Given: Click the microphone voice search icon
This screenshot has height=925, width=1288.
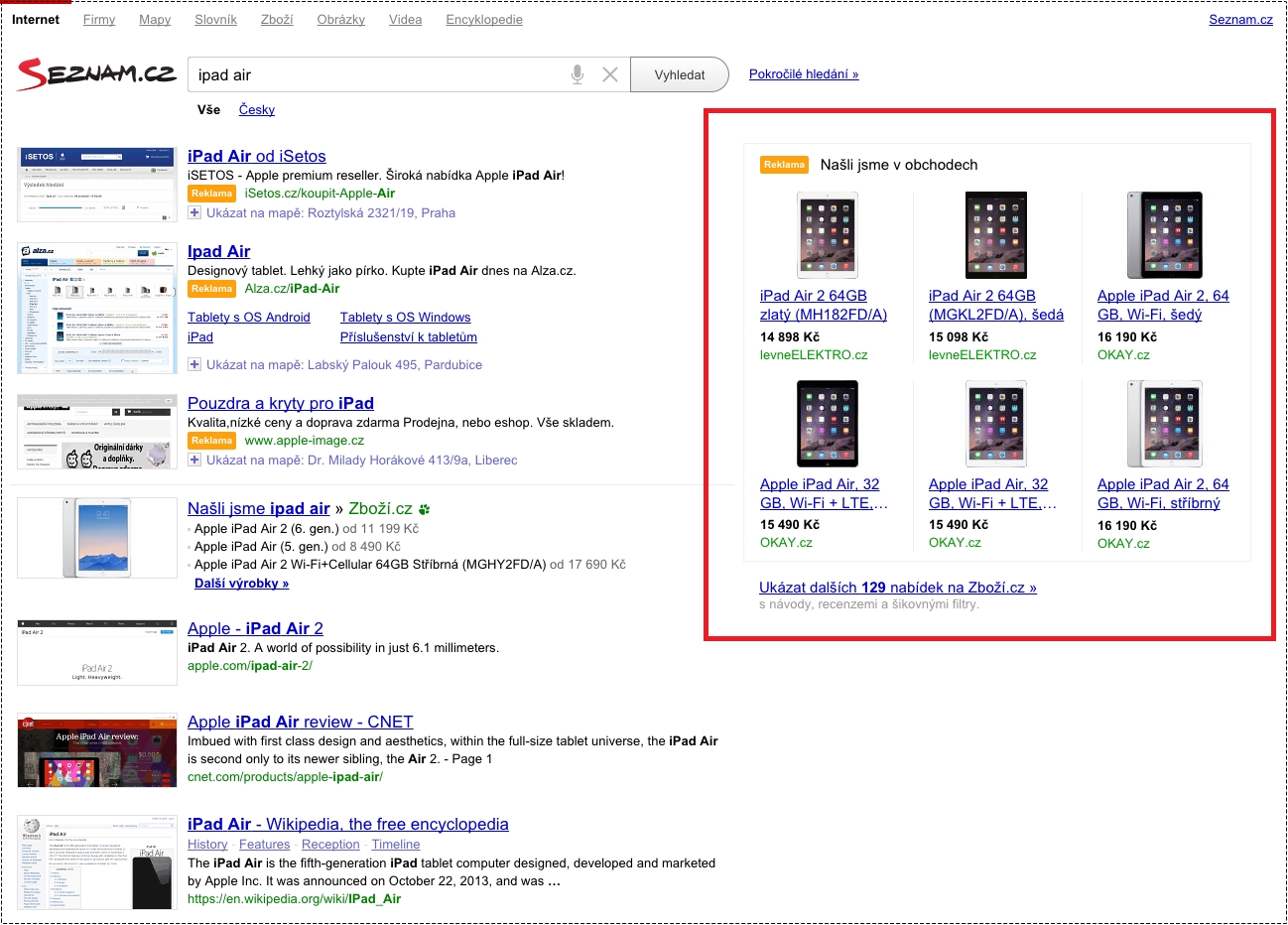Looking at the screenshot, I should pos(578,74).
